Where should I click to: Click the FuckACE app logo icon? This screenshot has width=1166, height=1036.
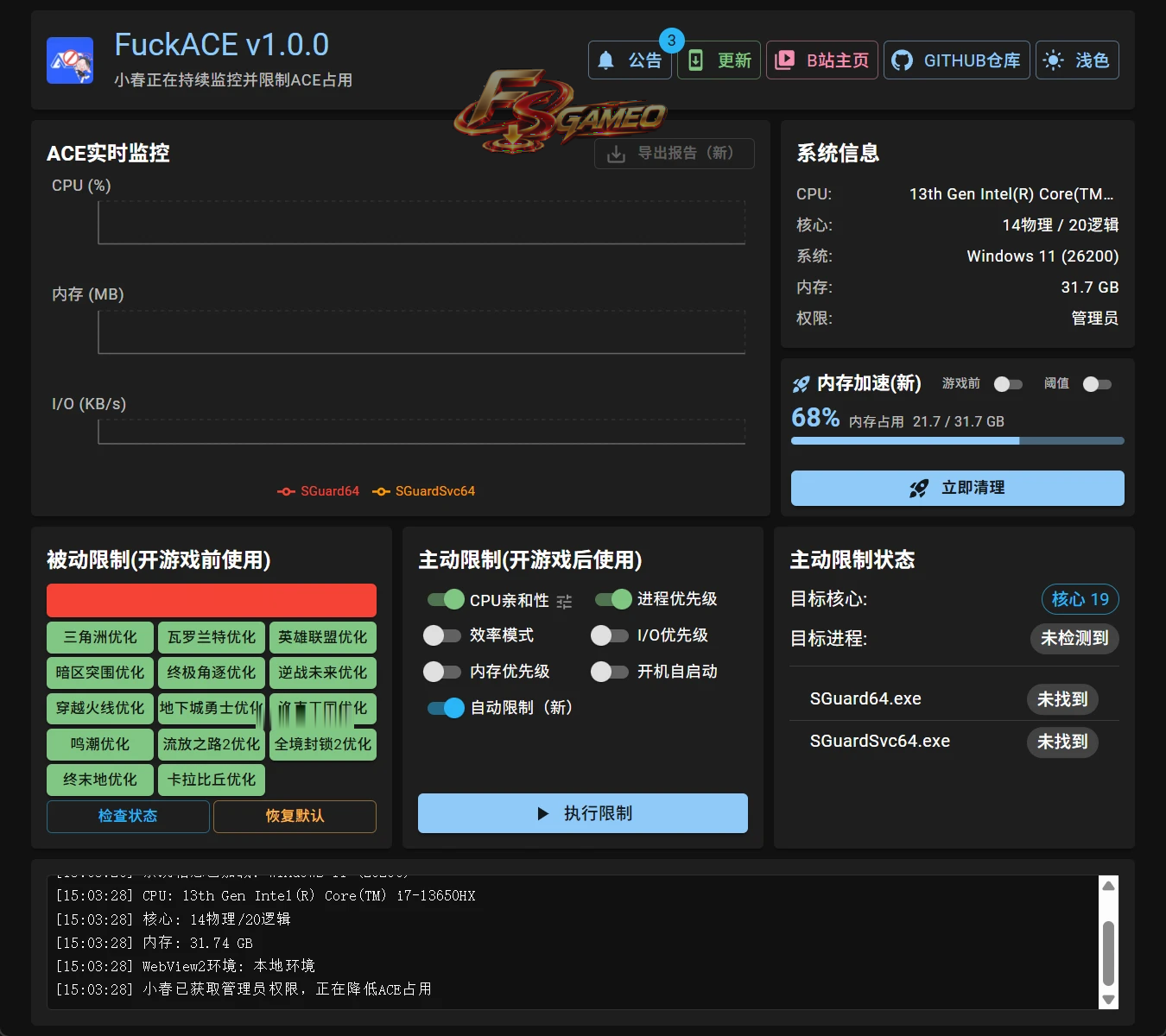[70, 60]
